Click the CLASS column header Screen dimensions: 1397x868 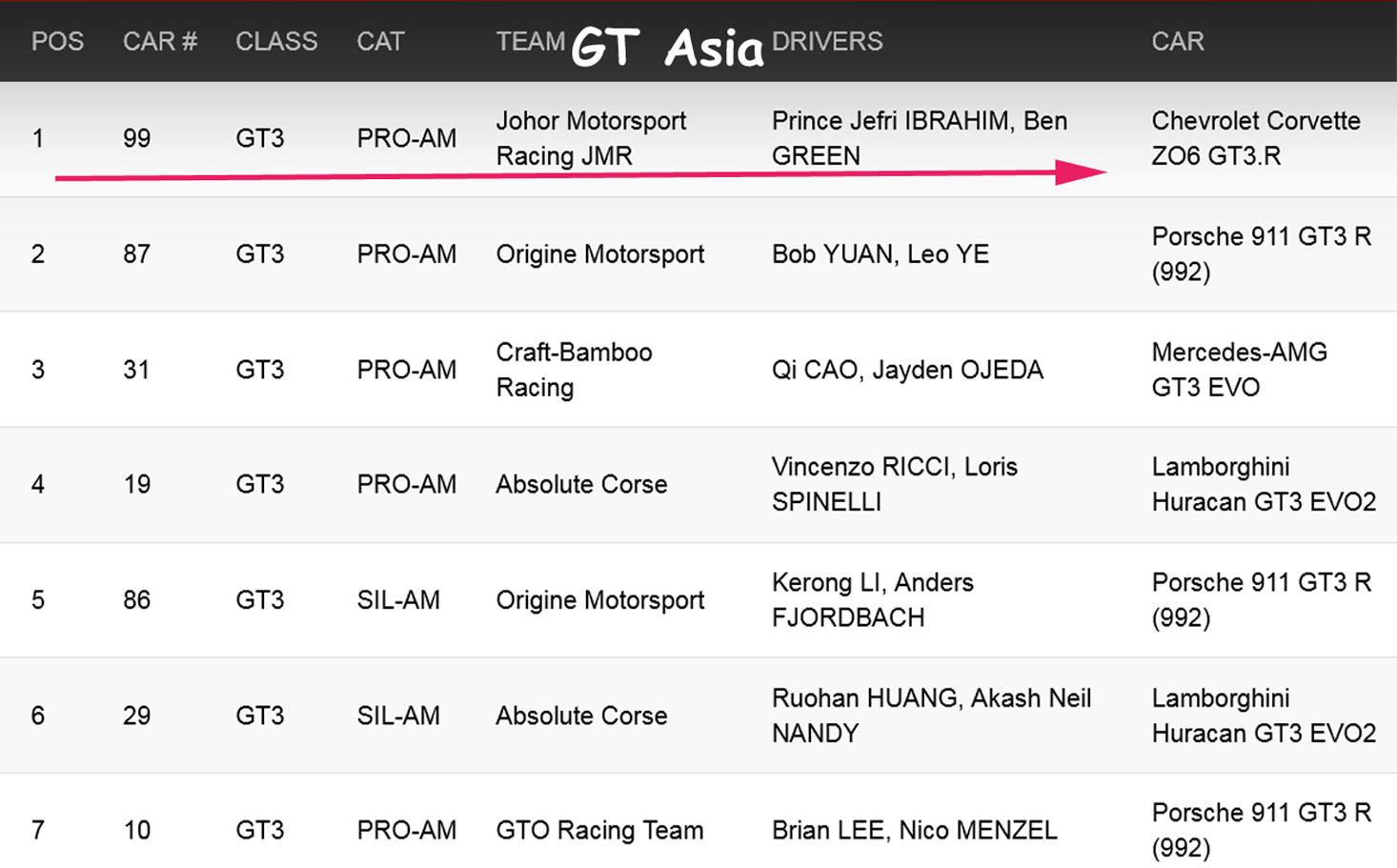(x=276, y=42)
